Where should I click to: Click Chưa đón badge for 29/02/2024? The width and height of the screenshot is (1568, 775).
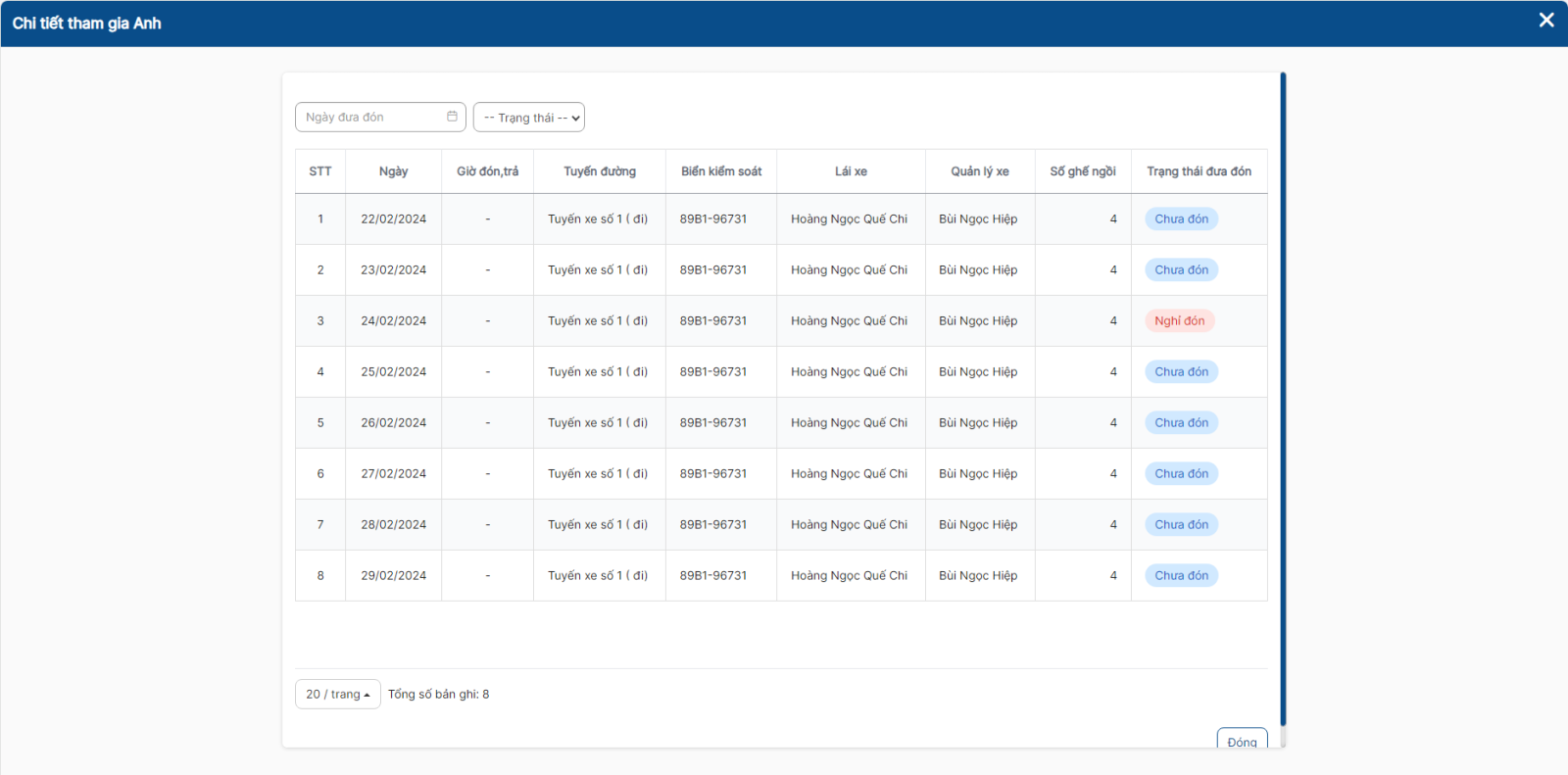[x=1181, y=576]
